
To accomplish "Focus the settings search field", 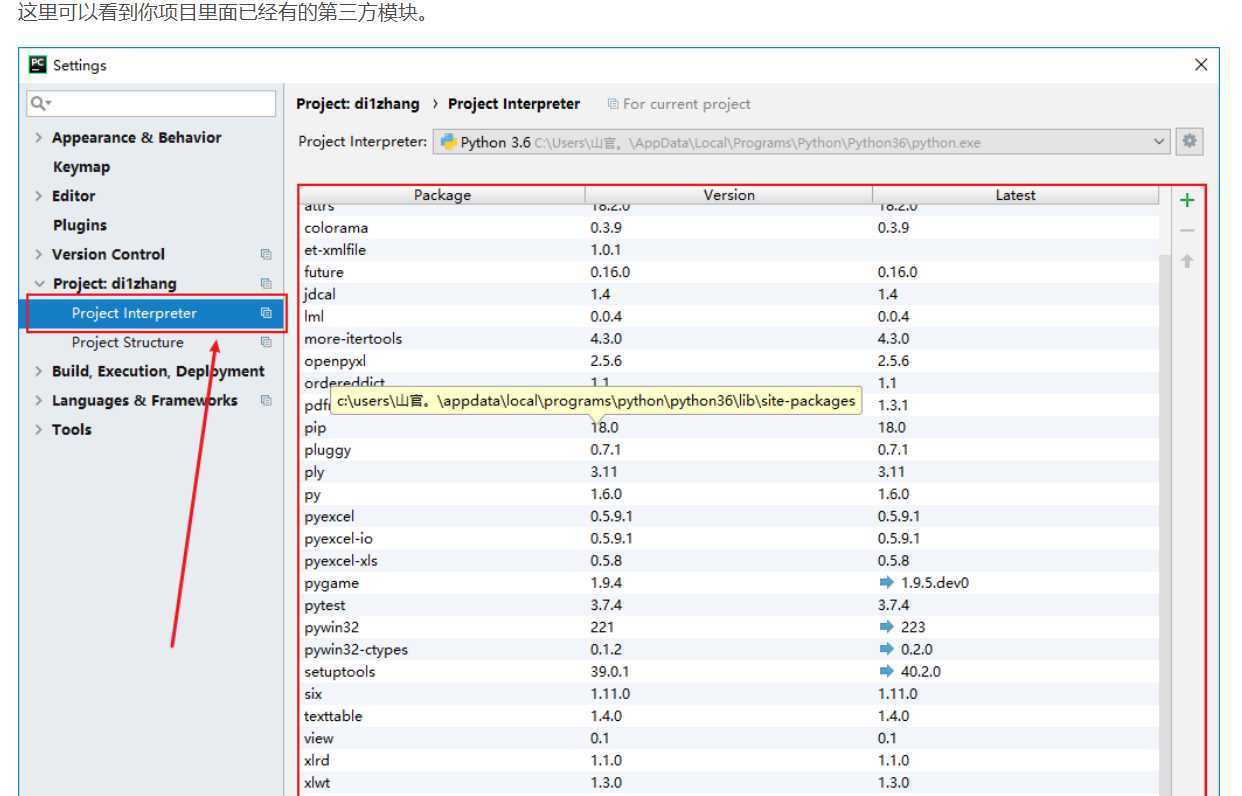I will [x=151, y=103].
